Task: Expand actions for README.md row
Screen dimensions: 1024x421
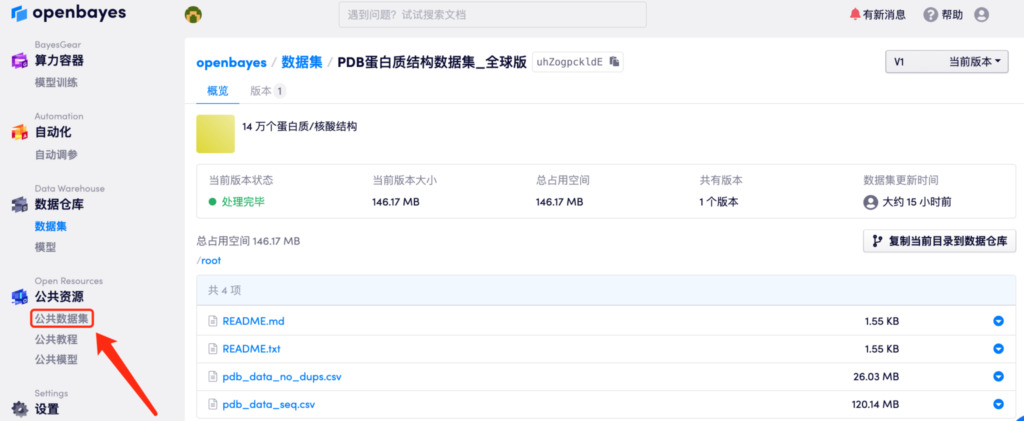Action: point(998,321)
